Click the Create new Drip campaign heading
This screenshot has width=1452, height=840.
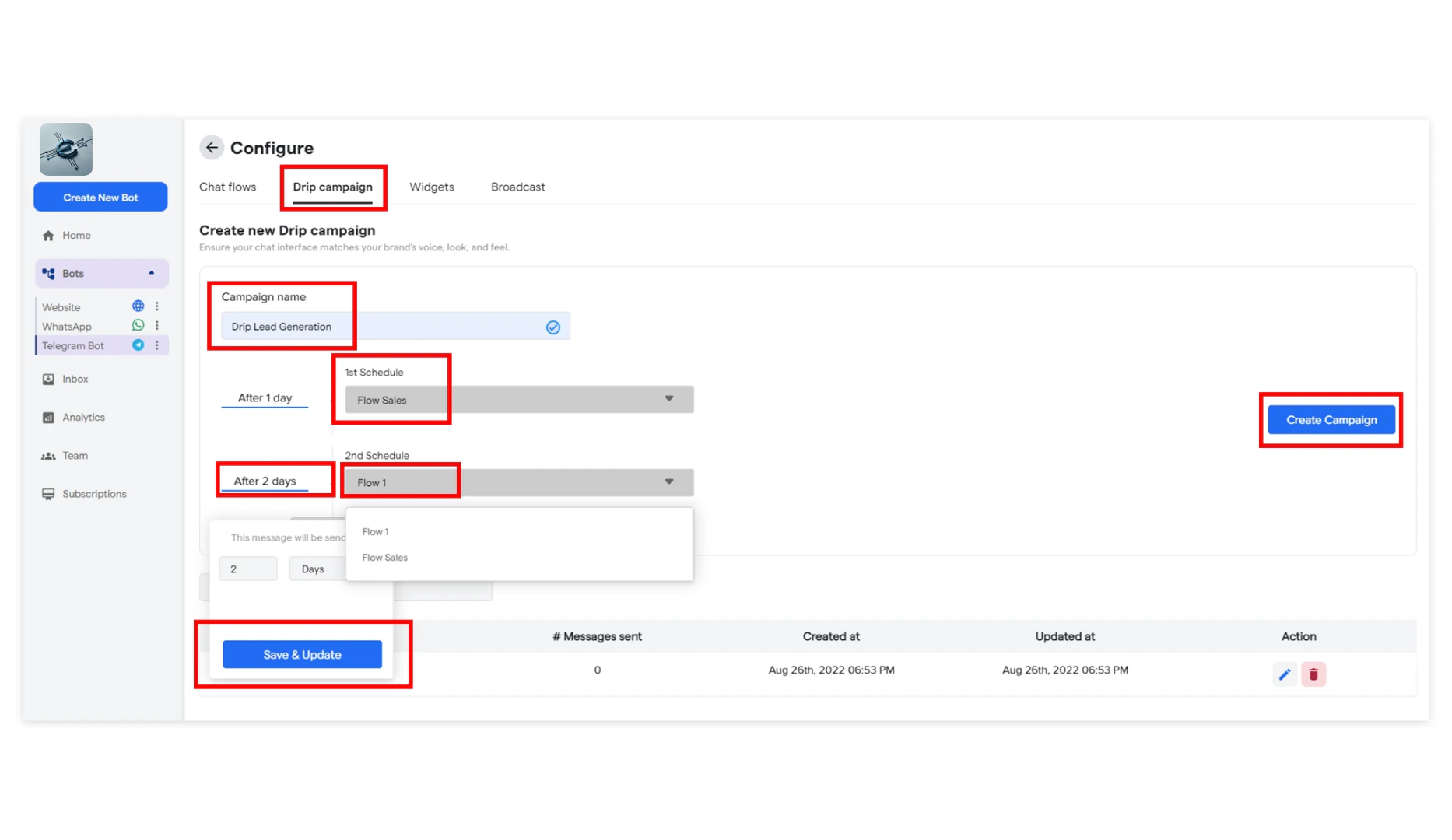click(287, 230)
